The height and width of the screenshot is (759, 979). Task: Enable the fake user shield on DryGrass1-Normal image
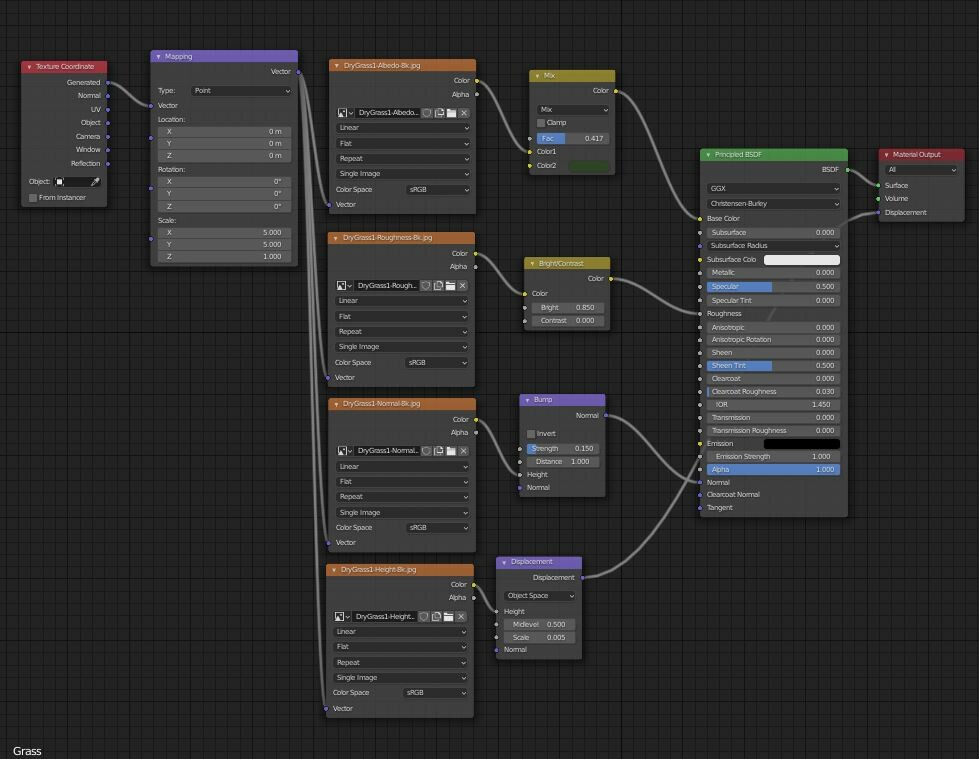(x=425, y=451)
